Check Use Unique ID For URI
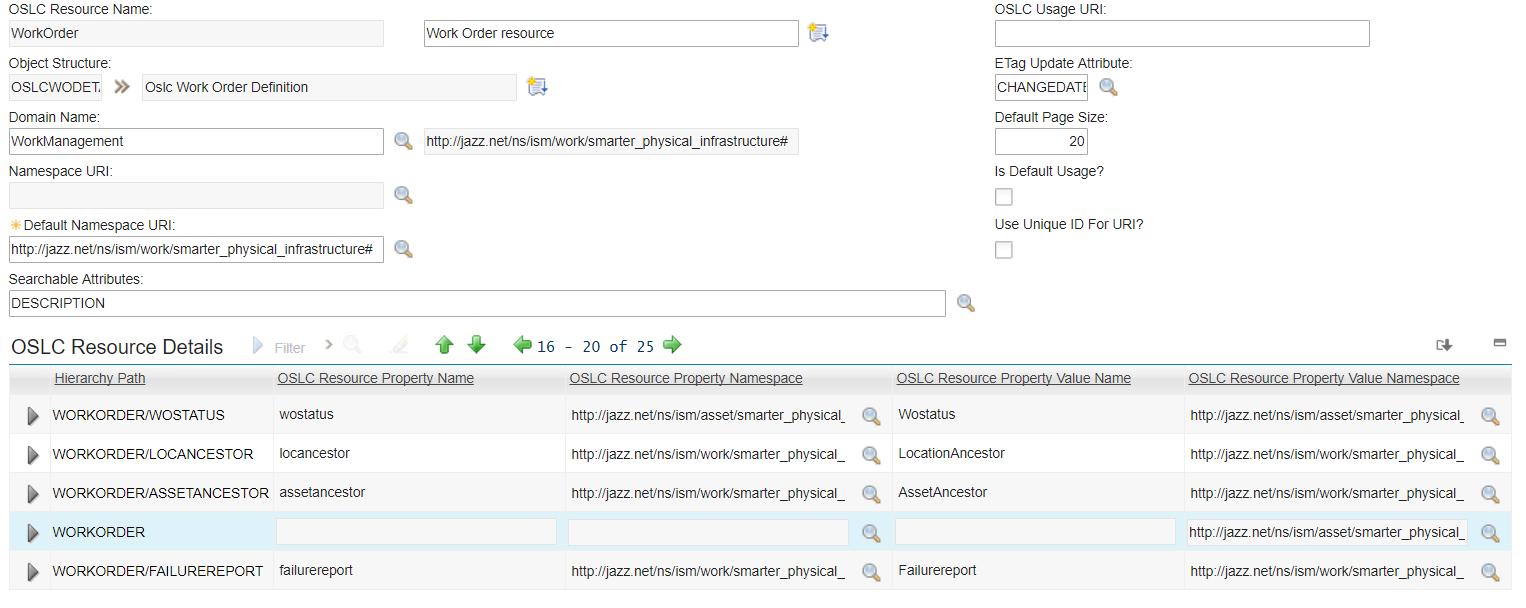Viewport: 1526px width, 608px height. tap(1004, 250)
